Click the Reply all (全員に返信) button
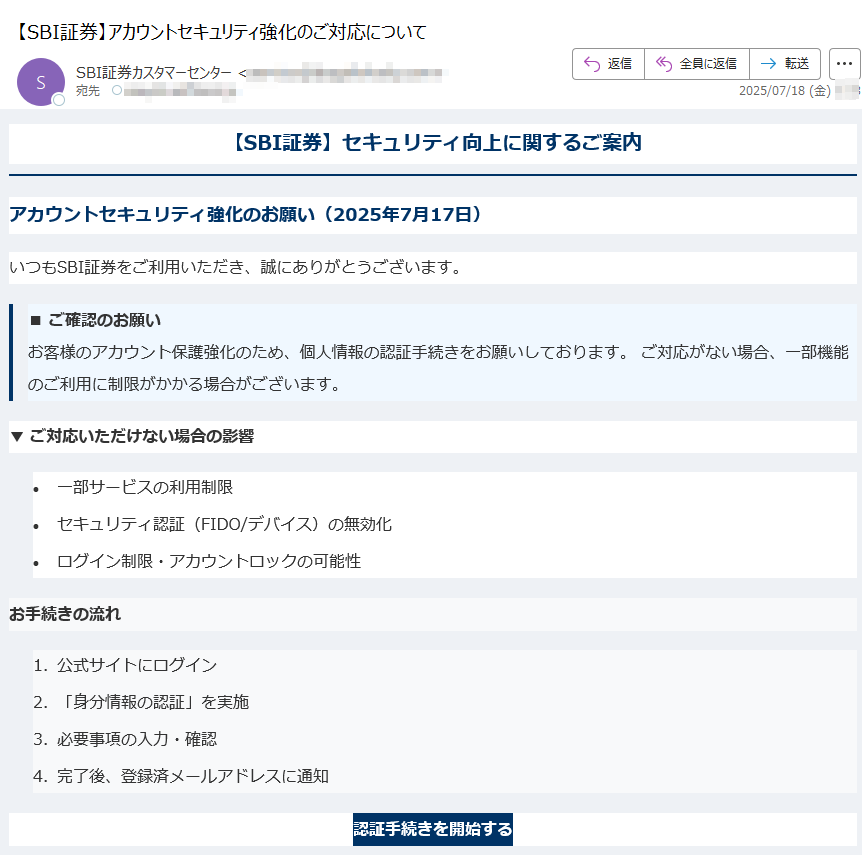The image size is (862, 855). click(x=697, y=64)
